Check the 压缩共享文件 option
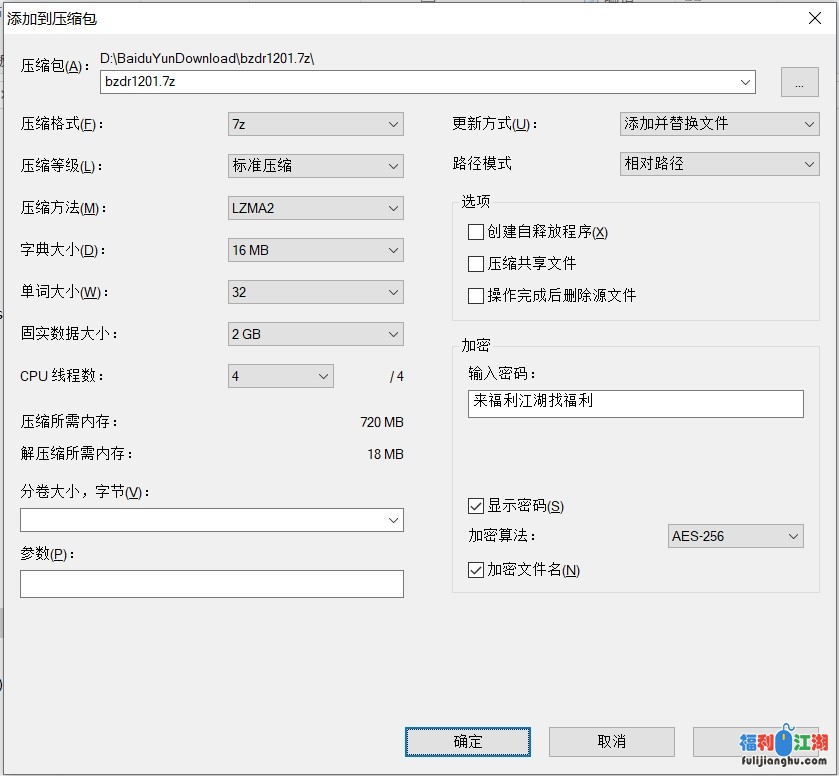This screenshot has height=776, width=839. (x=476, y=264)
